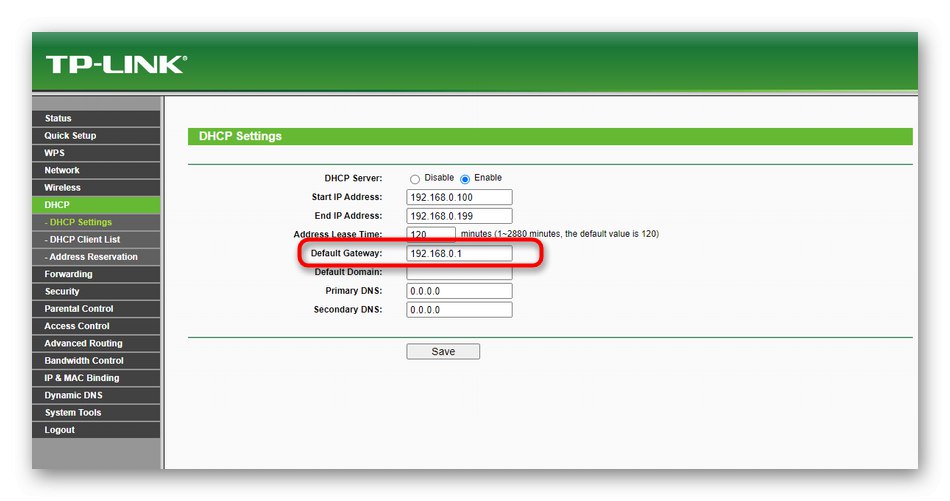Click the Start IP Address field

point(459,197)
